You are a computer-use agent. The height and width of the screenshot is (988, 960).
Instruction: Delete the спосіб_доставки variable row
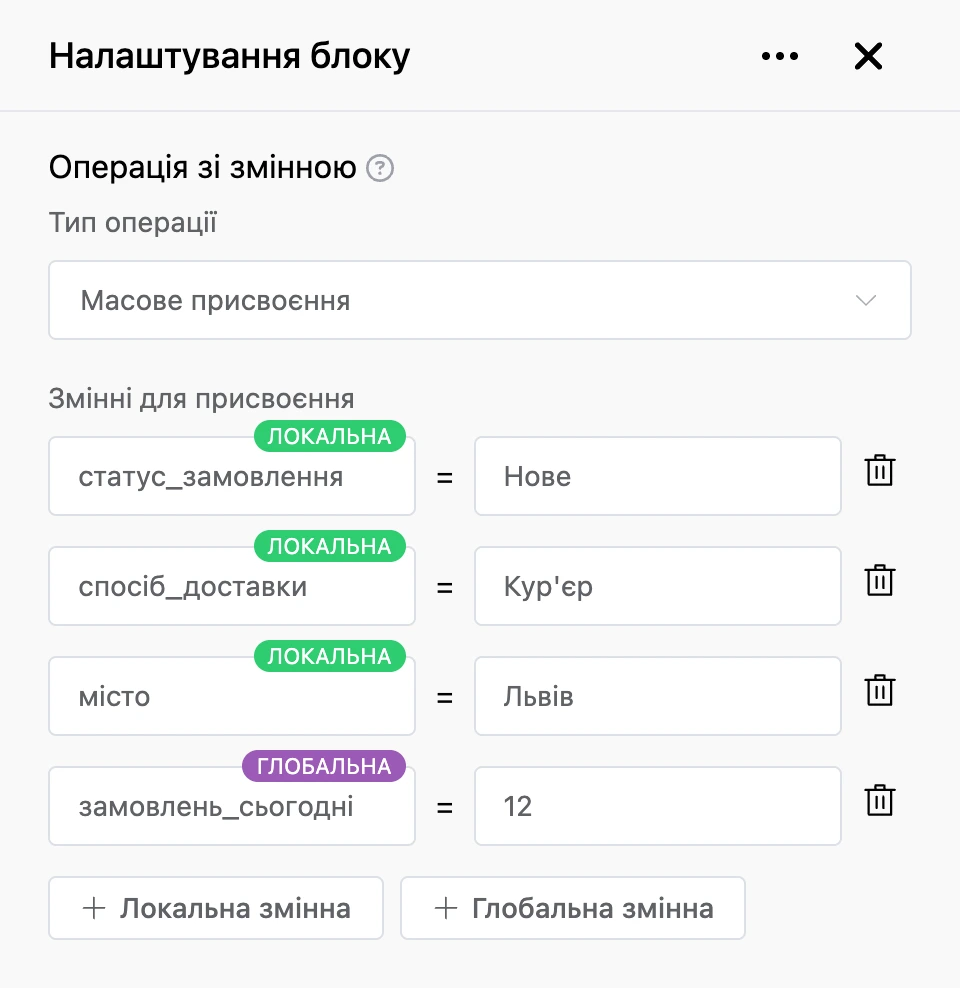pyautogui.click(x=879, y=580)
